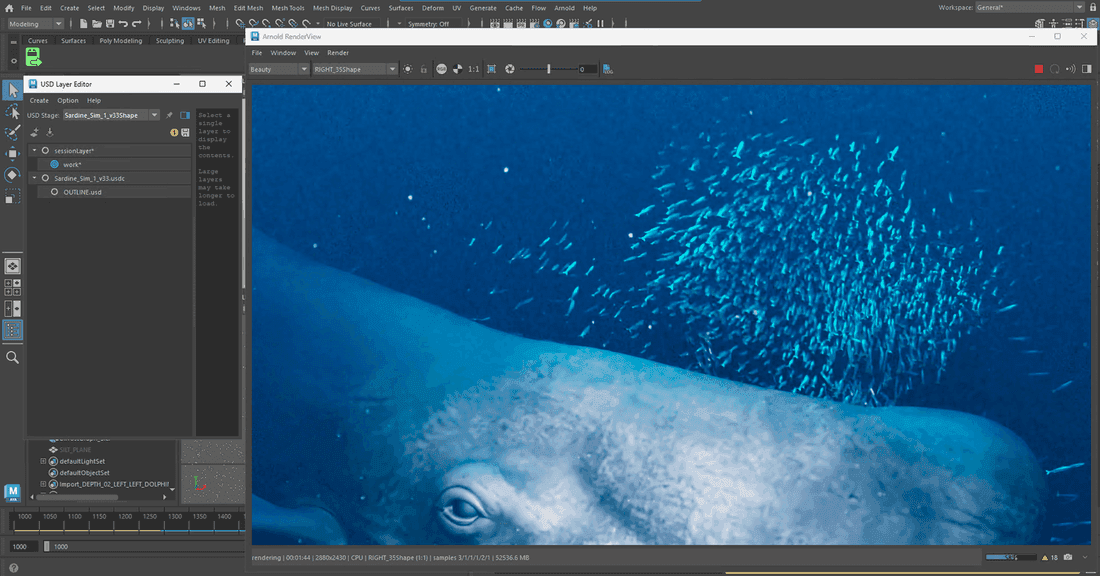The image size is (1100, 576).
Task: Open a scene using the folder icon
Action: (97, 23)
